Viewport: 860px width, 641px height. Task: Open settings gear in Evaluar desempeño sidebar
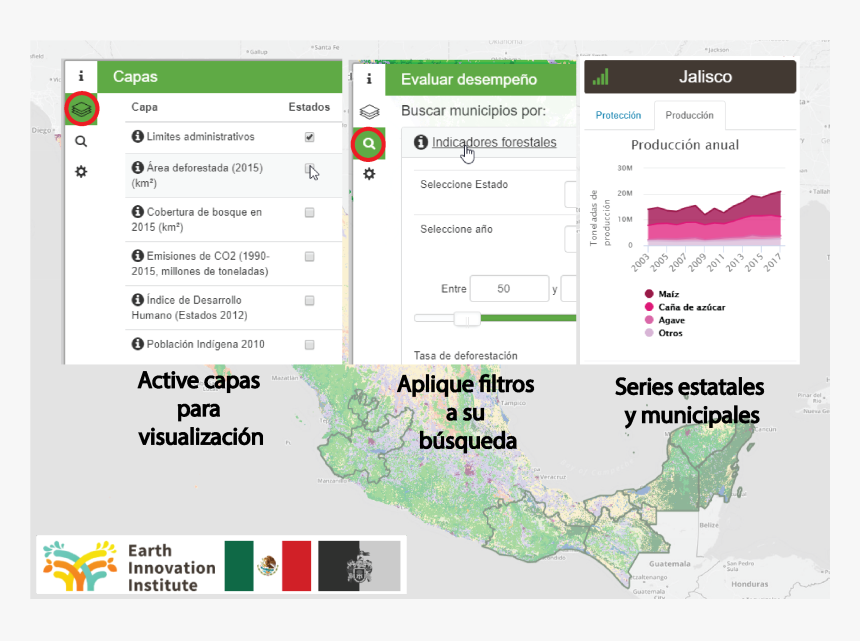pyautogui.click(x=369, y=174)
